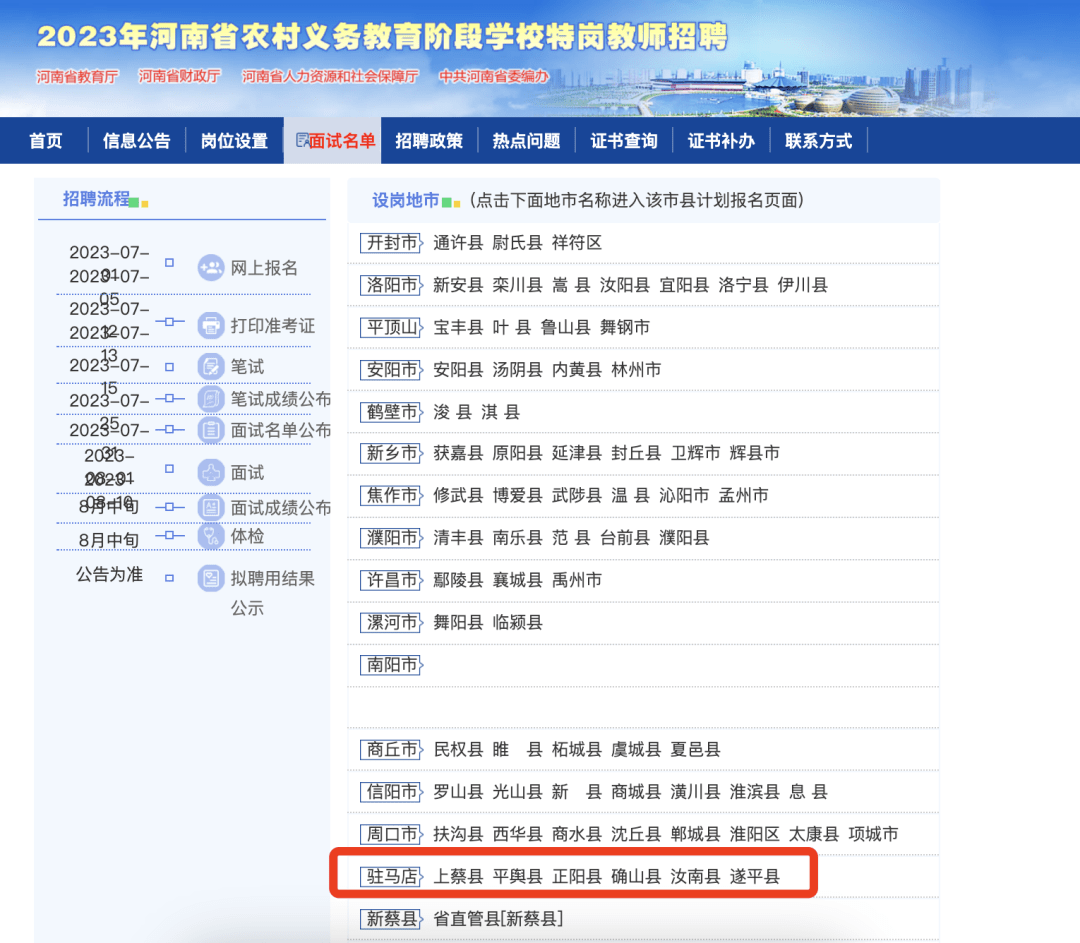Viewport: 1080px width, 943px height.
Task: Click the 河南省人力资源和社会保障厅 header text
Action: click(330, 76)
